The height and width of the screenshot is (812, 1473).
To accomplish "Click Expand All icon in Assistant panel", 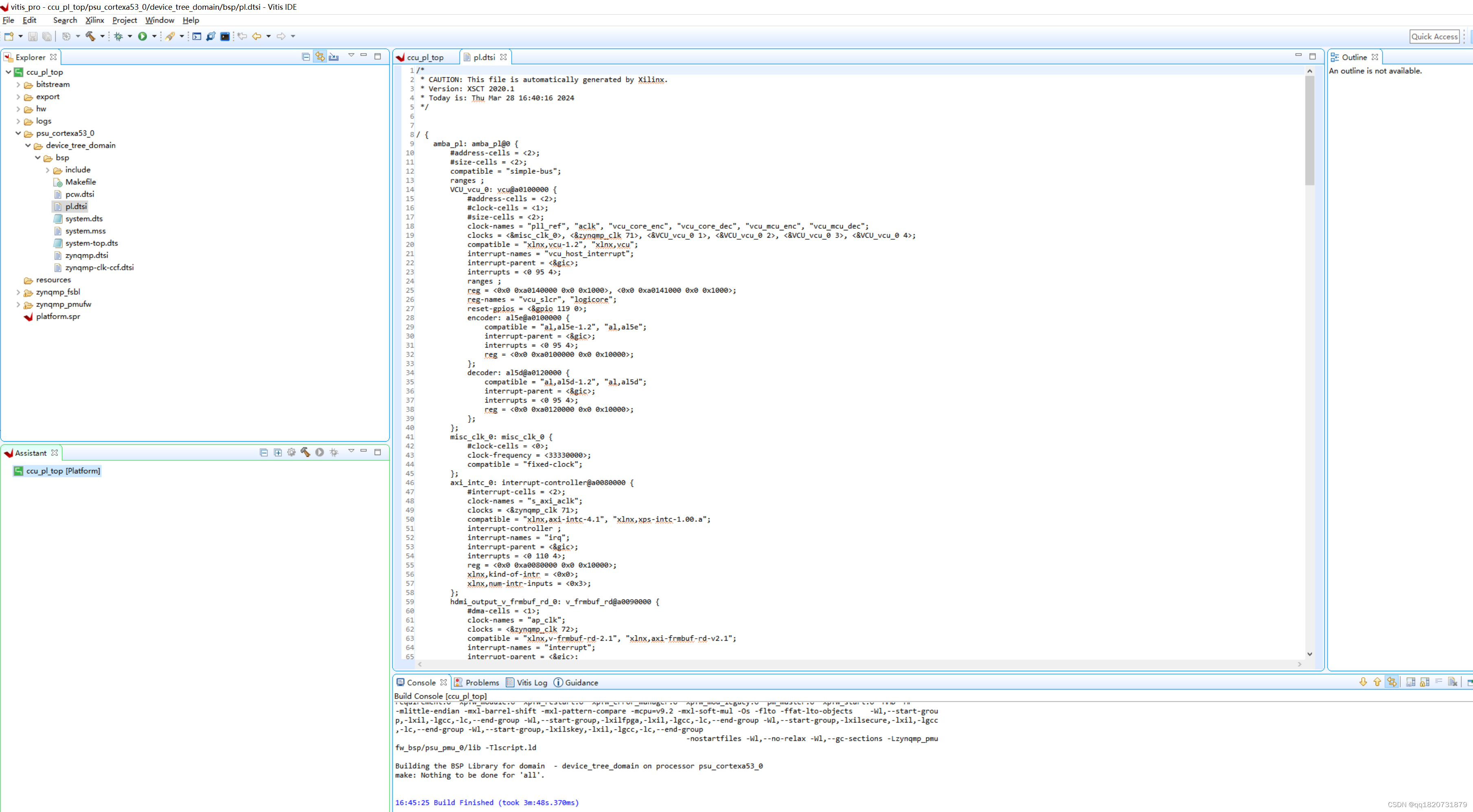I will [278, 452].
